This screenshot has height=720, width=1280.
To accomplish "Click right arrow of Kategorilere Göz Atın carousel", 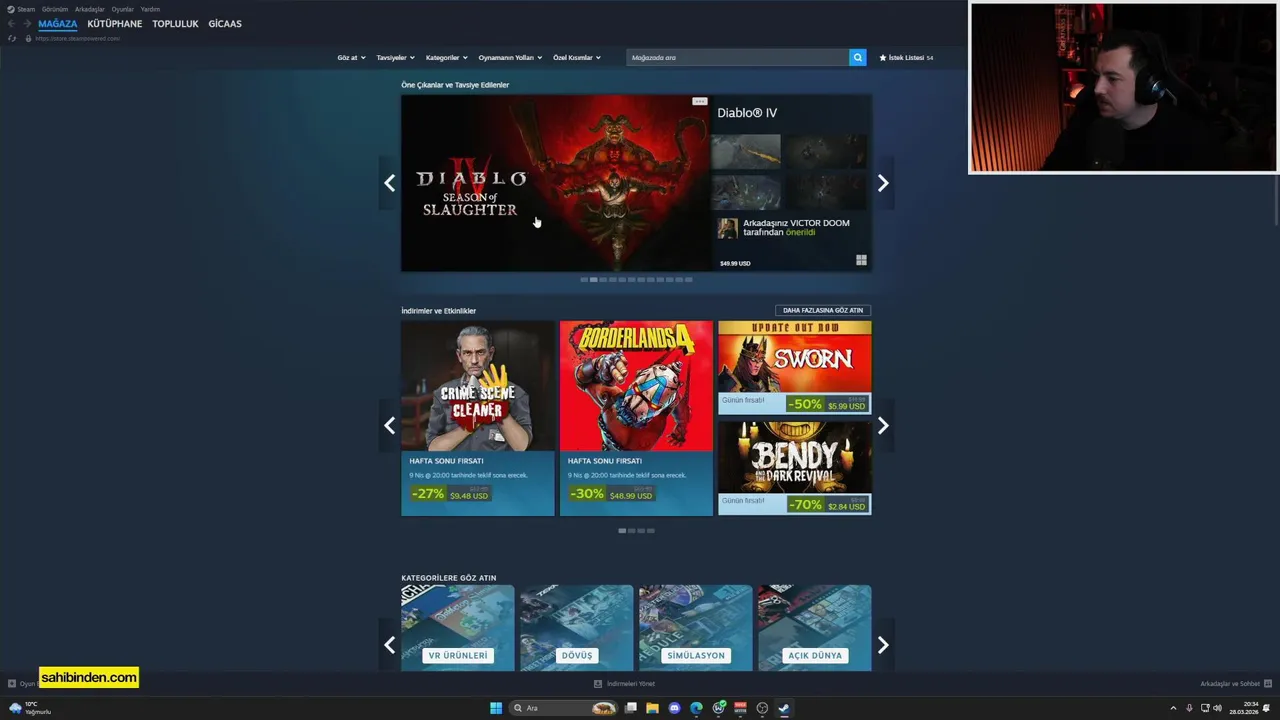I will pyautogui.click(x=883, y=645).
